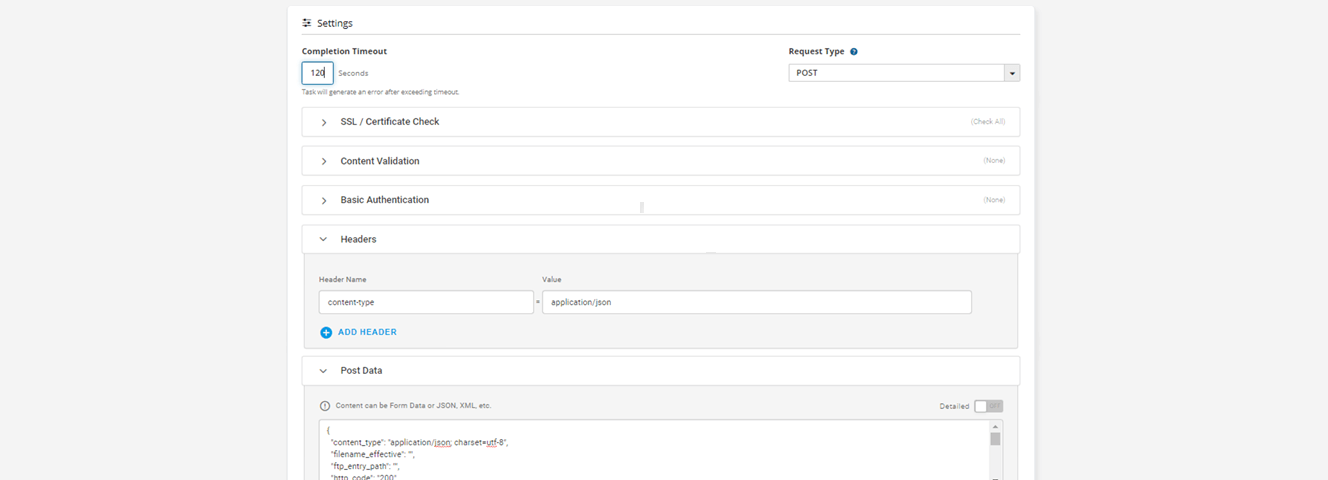This screenshot has width=1328, height=480.
Task: Click the header Value application/json field
Action: [757, 302]
